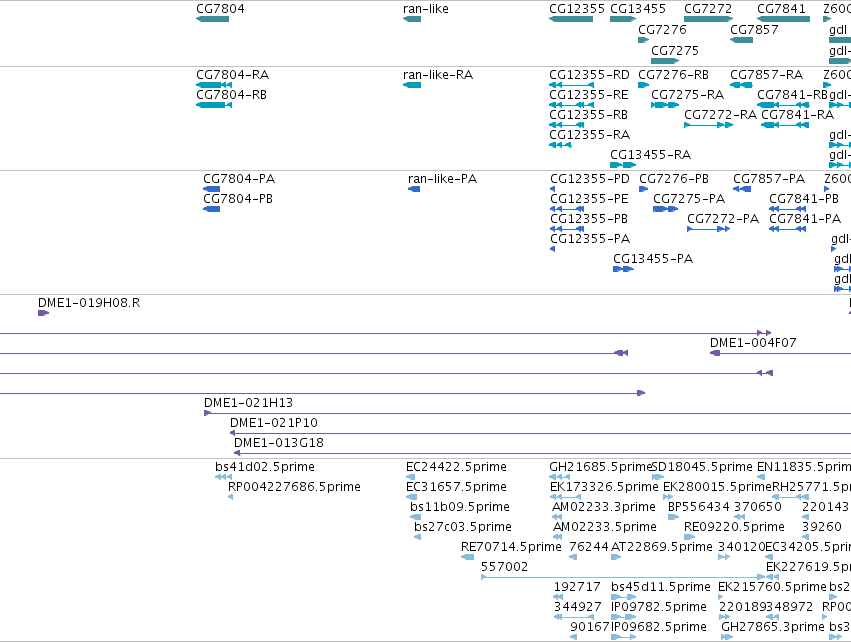Click the CG7804-PA protein feature

click(212, 189)
